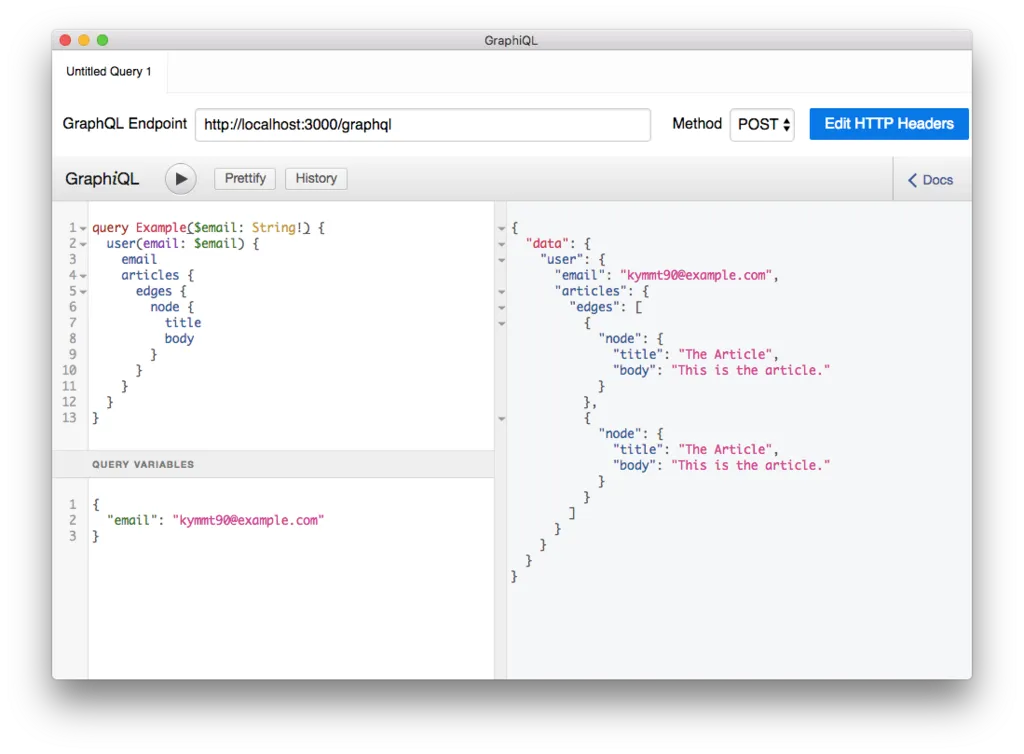1024x754 pixels.
Task: Collapse the user object in the results pane
Action: click(501, 259)
